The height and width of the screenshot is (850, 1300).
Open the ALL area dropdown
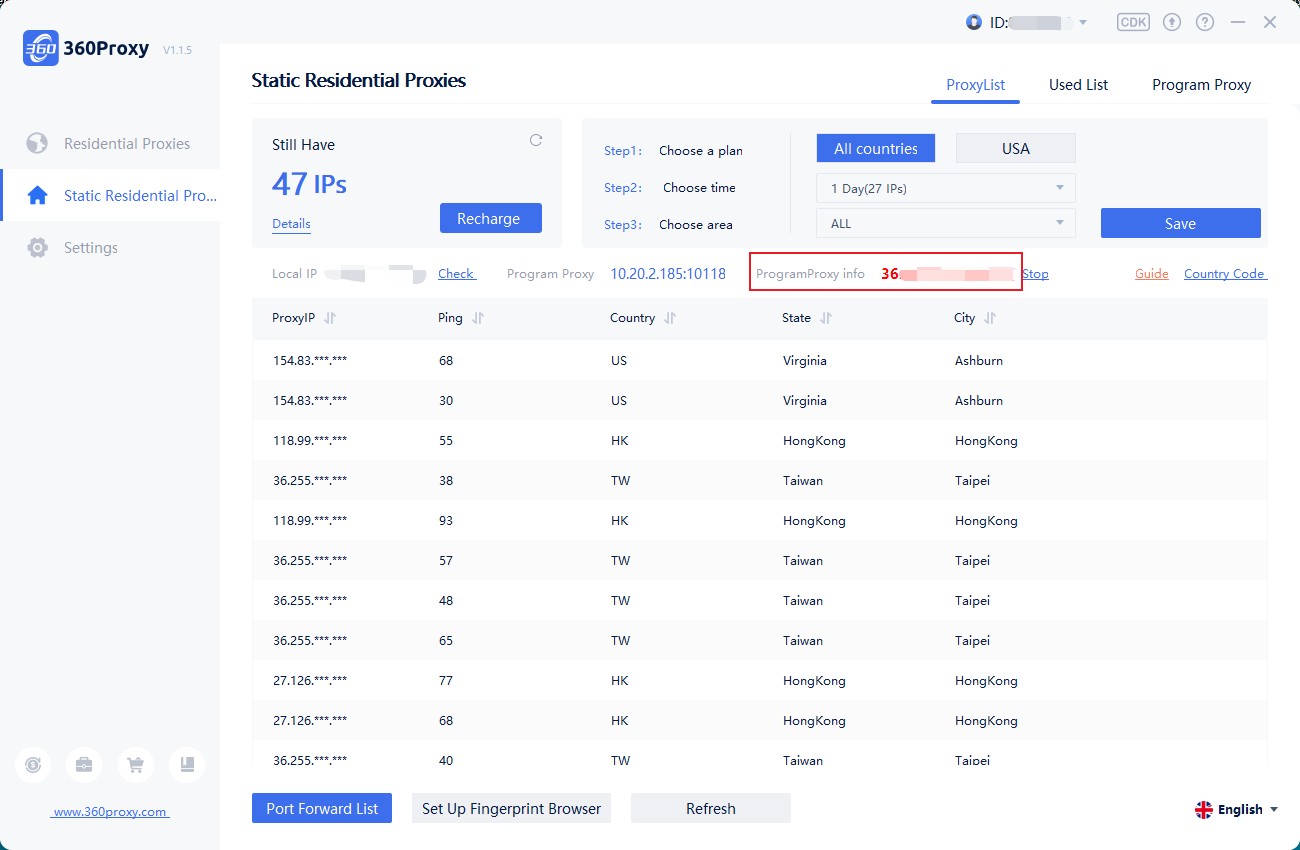[946, 224]
